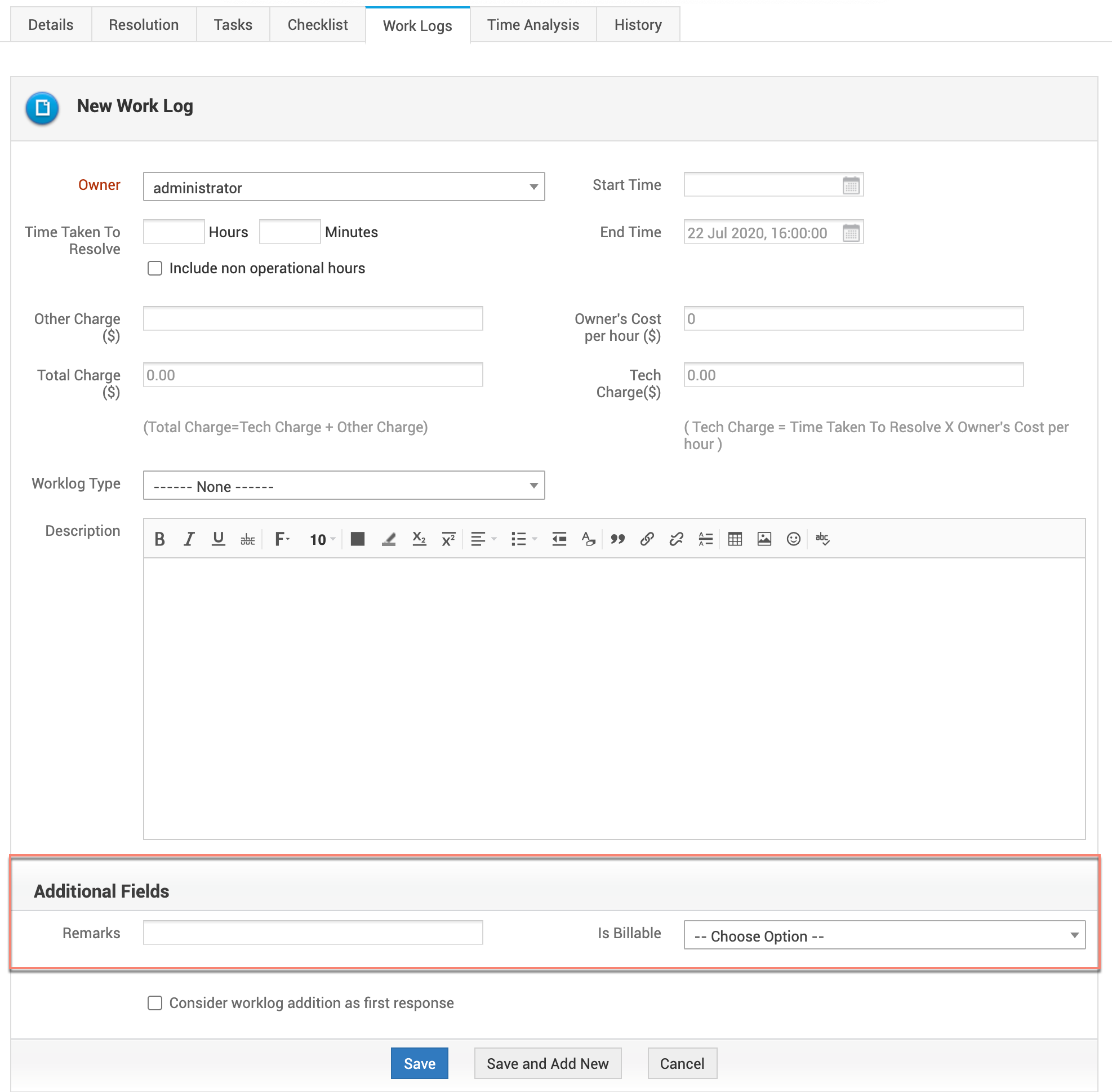Check Consider worklog addition as first response

[155, 1003]
